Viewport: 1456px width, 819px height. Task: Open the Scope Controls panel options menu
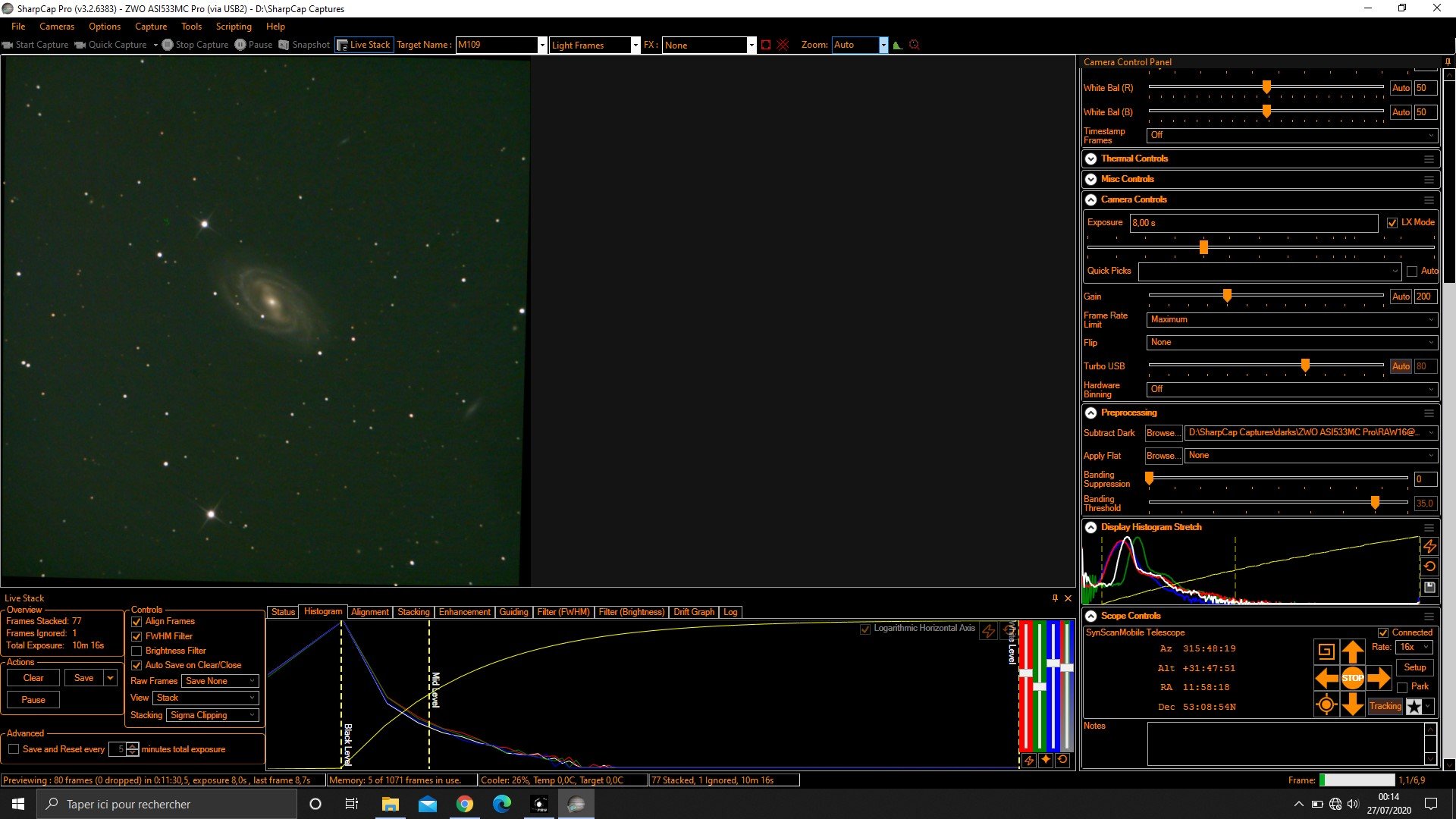pos(1429,617)
